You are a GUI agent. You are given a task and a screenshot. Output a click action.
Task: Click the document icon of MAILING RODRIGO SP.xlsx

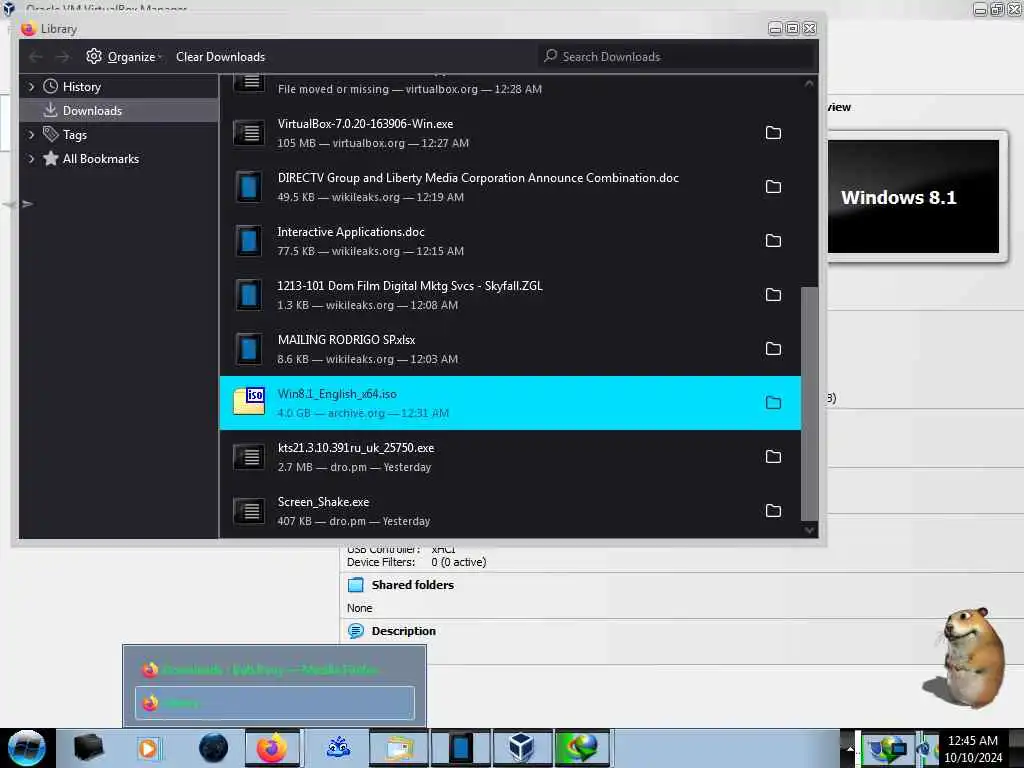(249, 349)
